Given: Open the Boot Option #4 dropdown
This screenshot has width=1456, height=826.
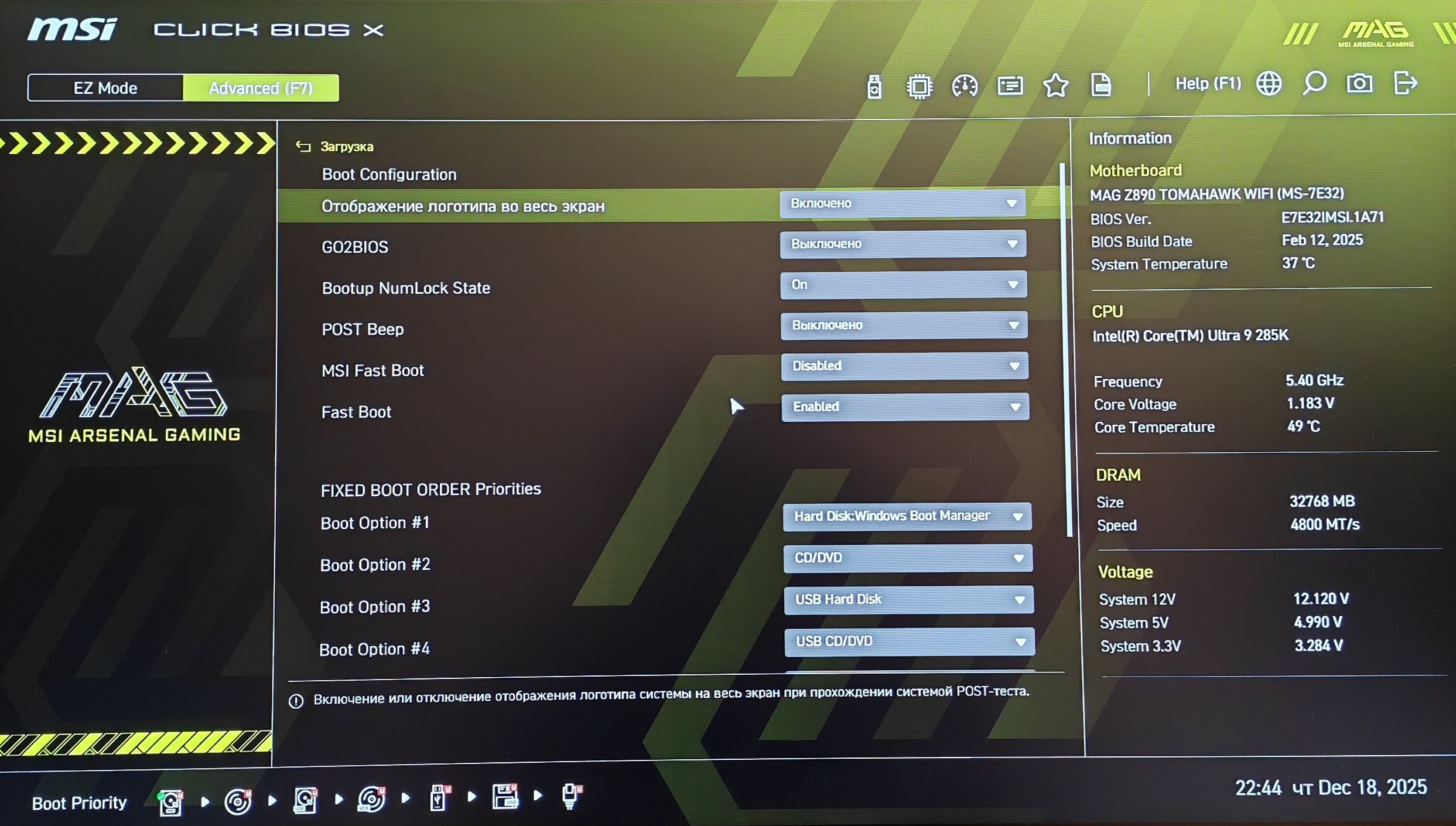Looking at the screenshot, I should point(910,641).
